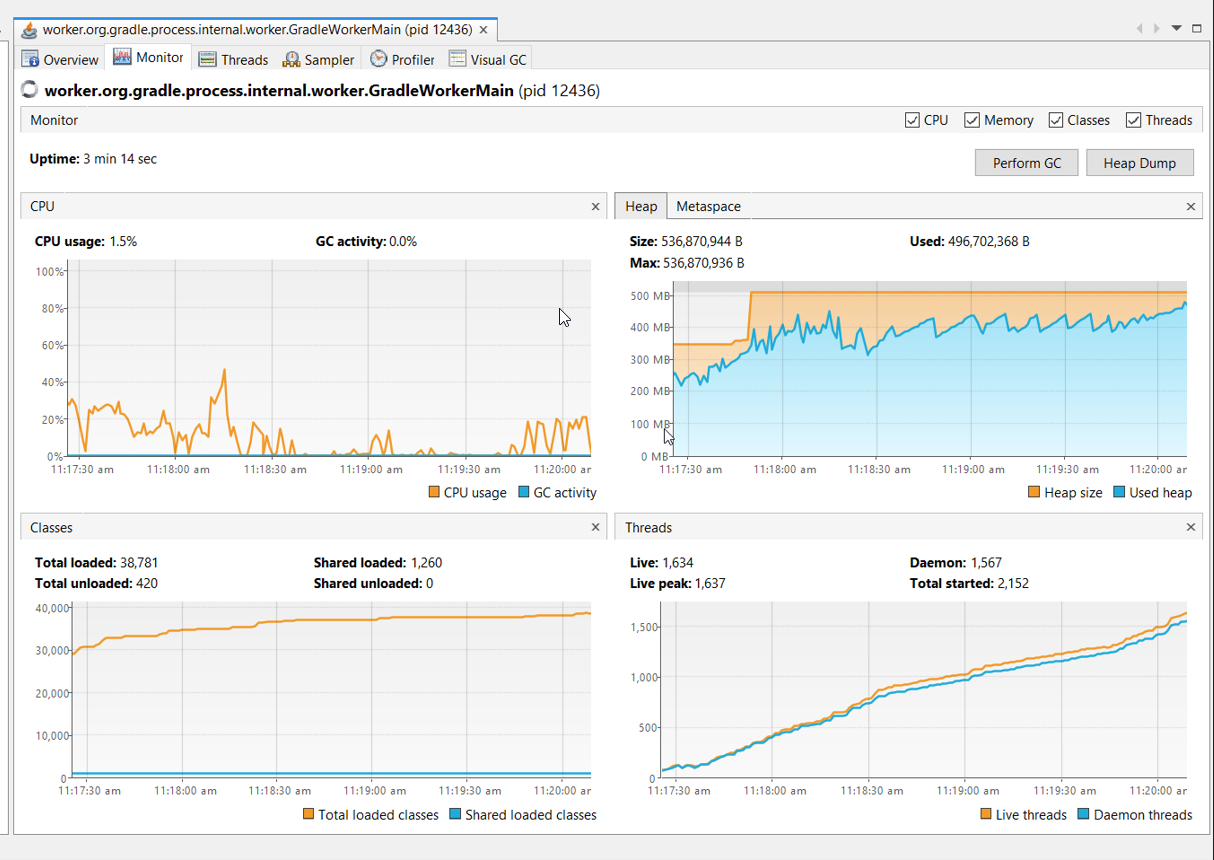Close the Classes graph panel
This screenshot has height=860, width=1214.
(596, 527)
